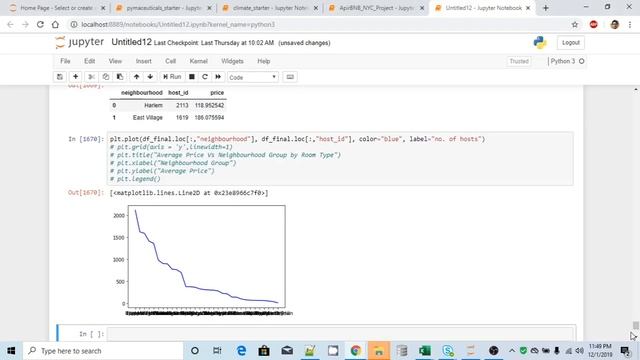
Task: Close the Untitled12 browser tab
Action: 528,8
